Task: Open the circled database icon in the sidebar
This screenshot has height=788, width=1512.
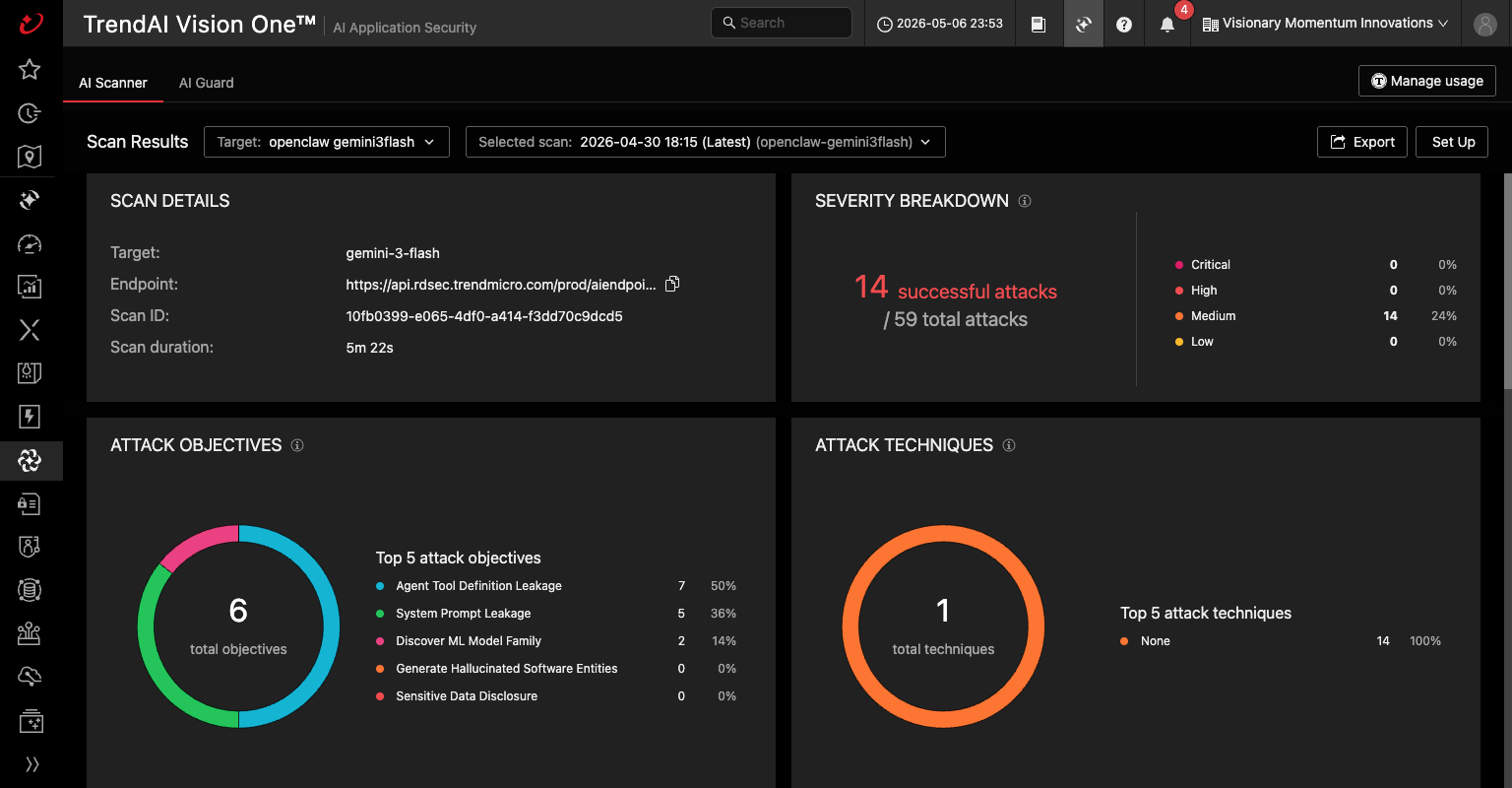Action: coord(30,590)
